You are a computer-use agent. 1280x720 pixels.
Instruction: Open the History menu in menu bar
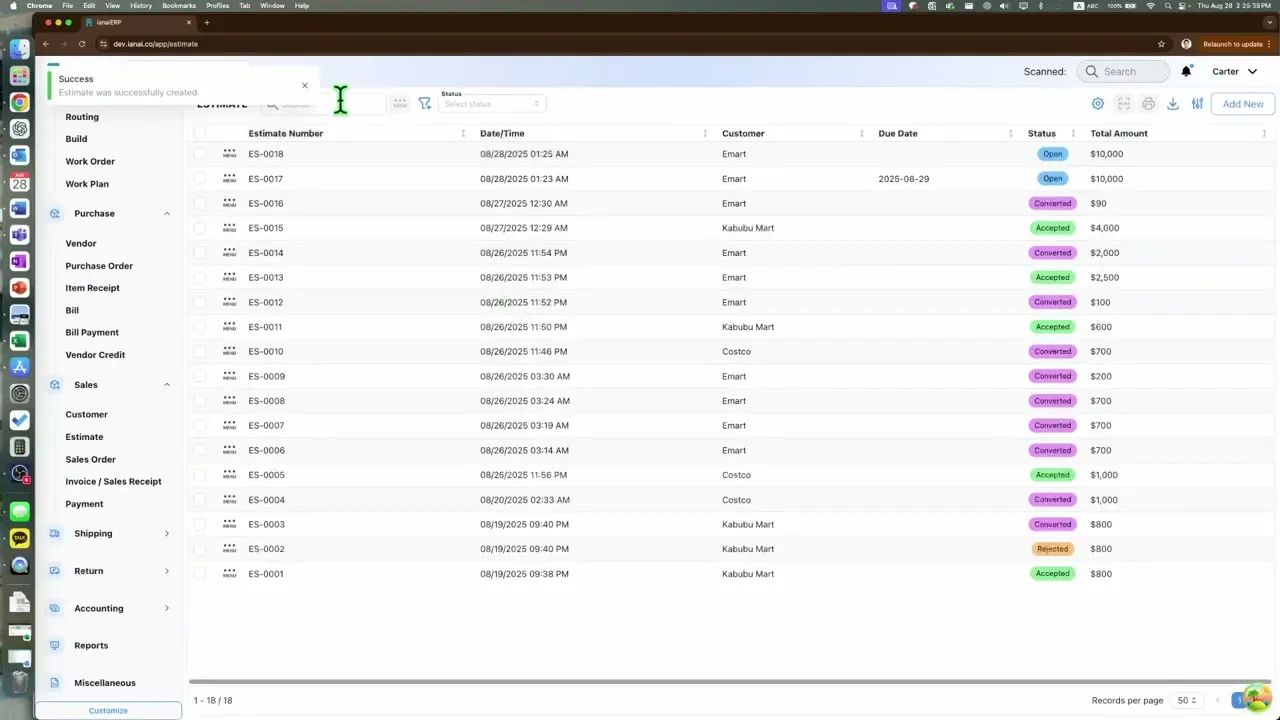tap(141, 6)
